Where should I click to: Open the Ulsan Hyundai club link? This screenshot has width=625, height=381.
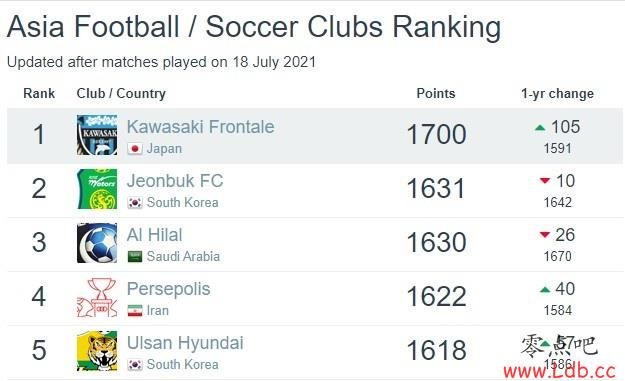(x=185, y=343)
